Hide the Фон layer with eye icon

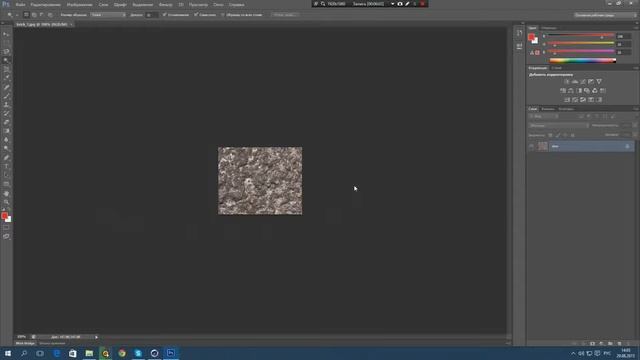point(531,146)
